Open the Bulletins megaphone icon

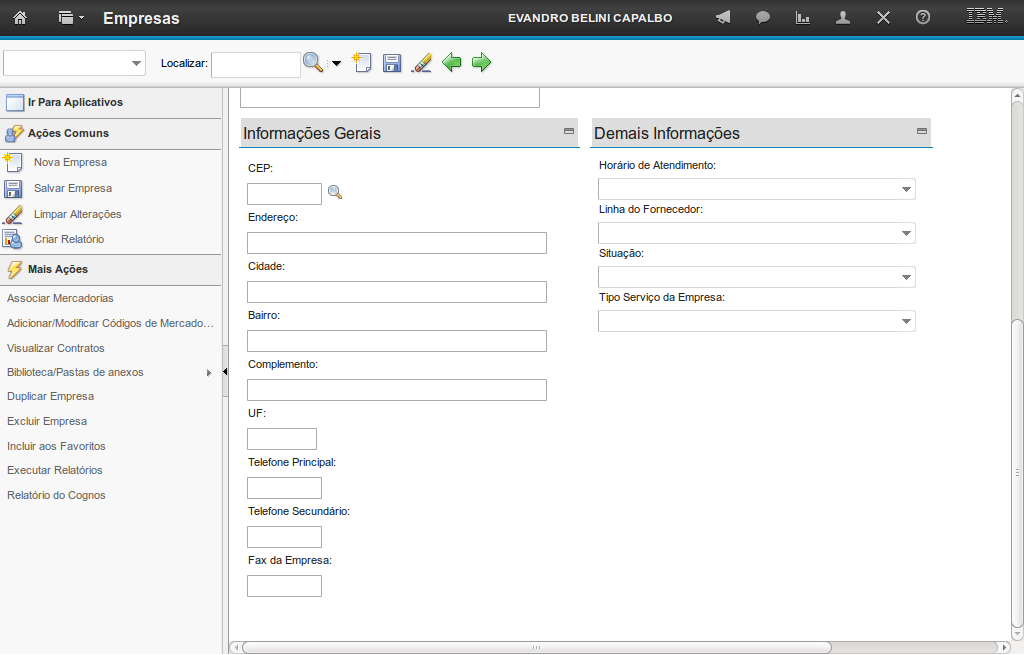[723, 18]
